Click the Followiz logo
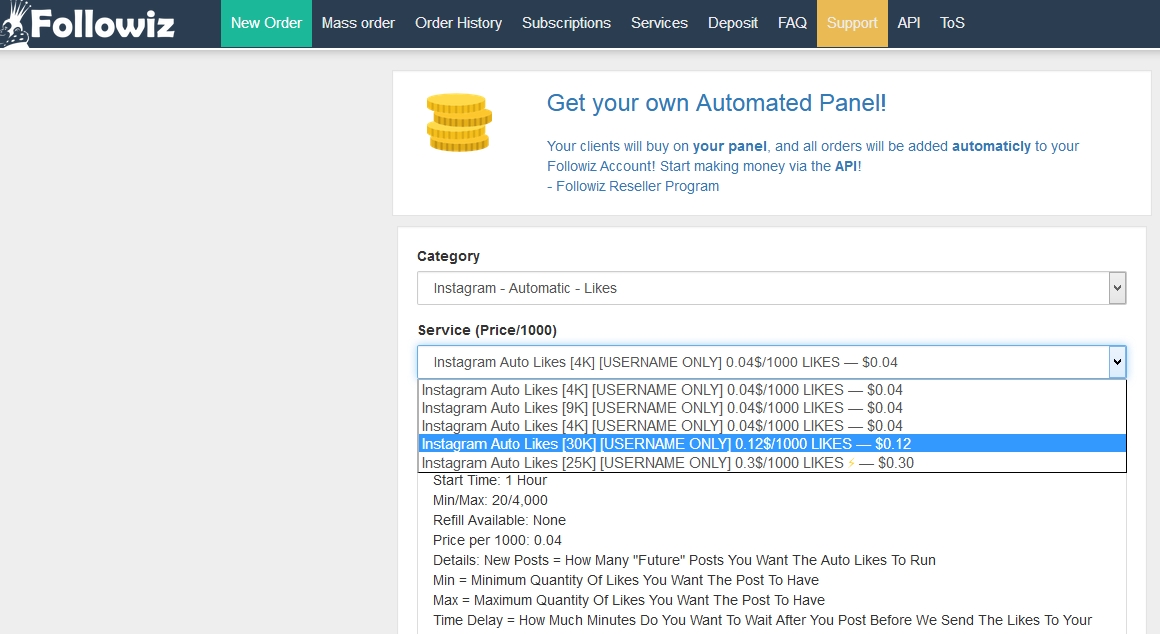Viewport: 1160px width, 634px height. click(x=88, y=24)
